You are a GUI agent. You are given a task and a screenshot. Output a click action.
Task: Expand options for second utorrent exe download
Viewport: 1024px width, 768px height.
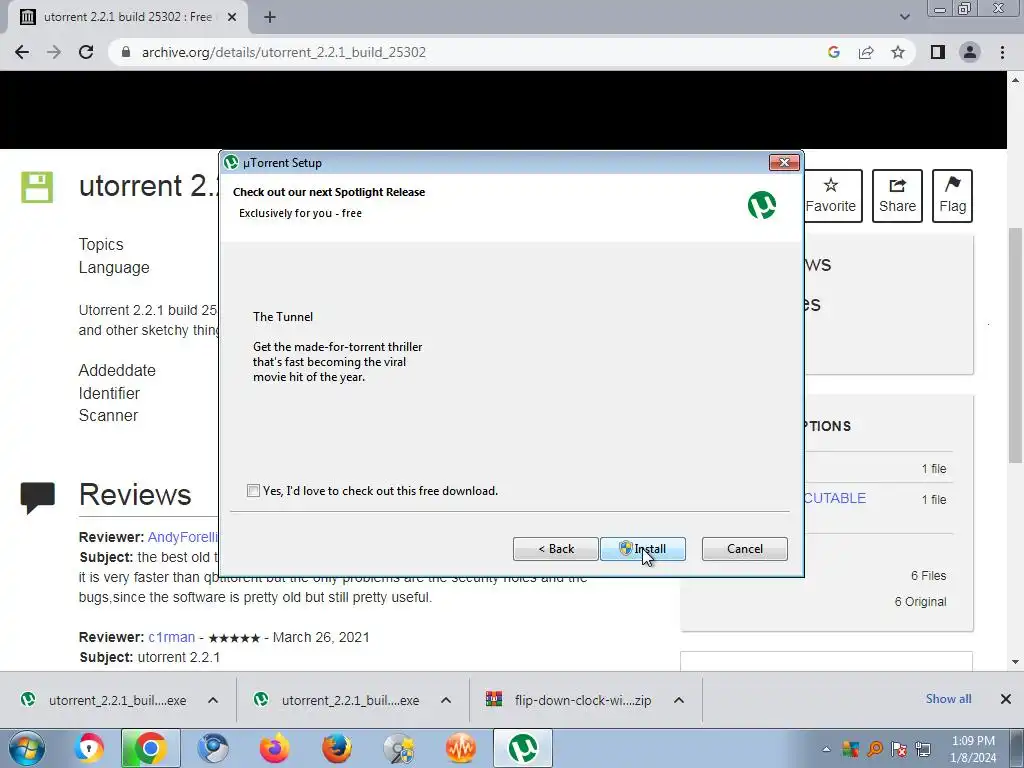446,700
